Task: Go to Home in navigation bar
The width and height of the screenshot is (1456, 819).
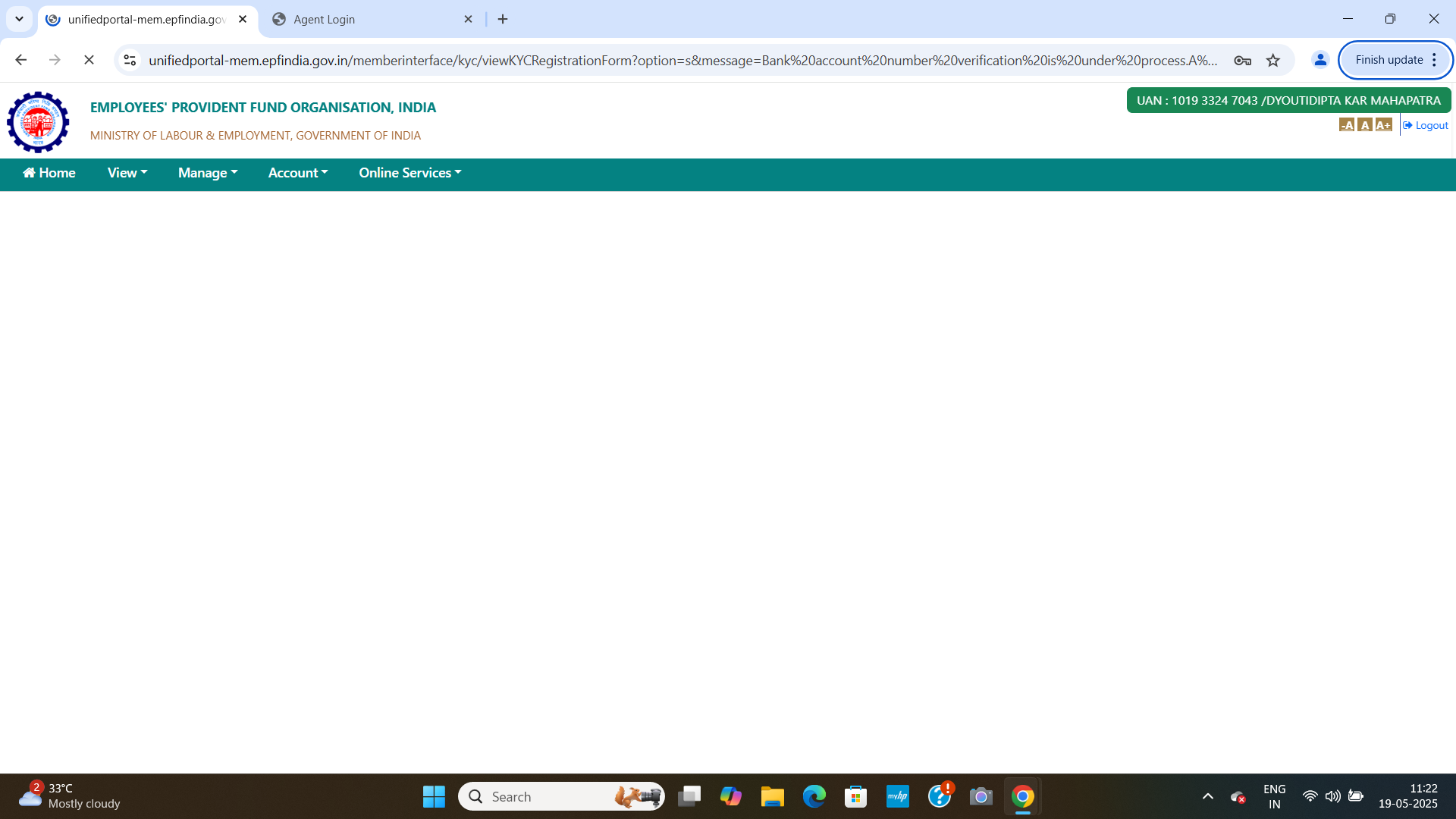Action: (49, 173)
